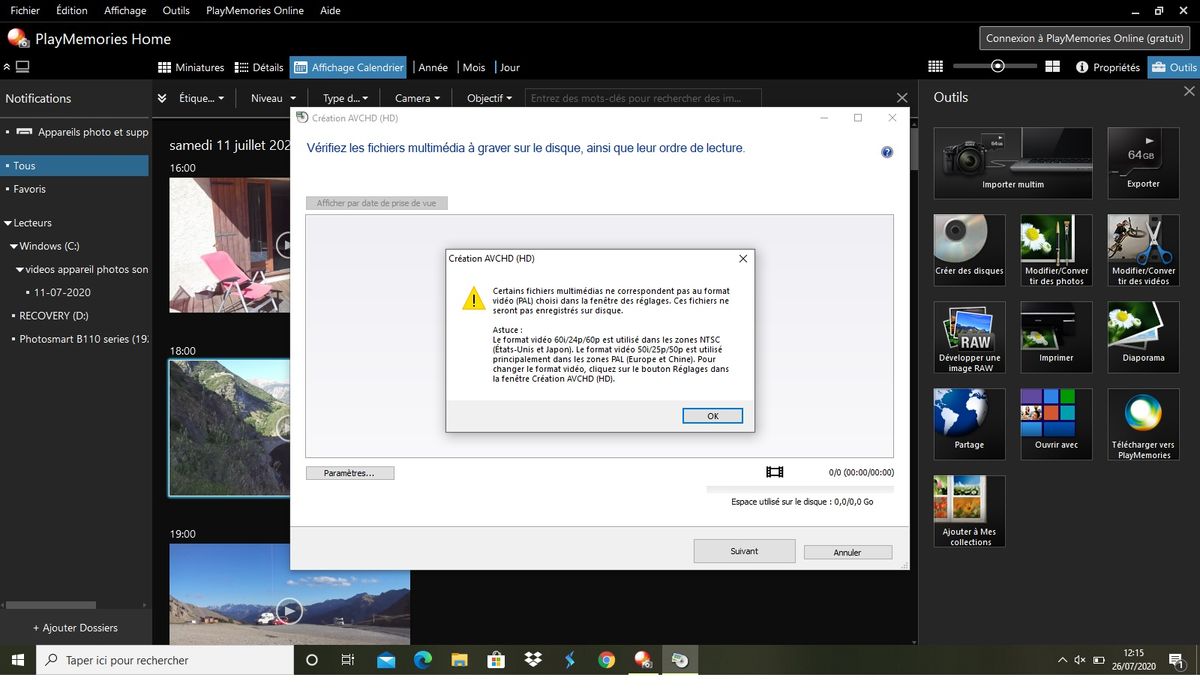Toggle the Propriétés panel

[1108, 67]
